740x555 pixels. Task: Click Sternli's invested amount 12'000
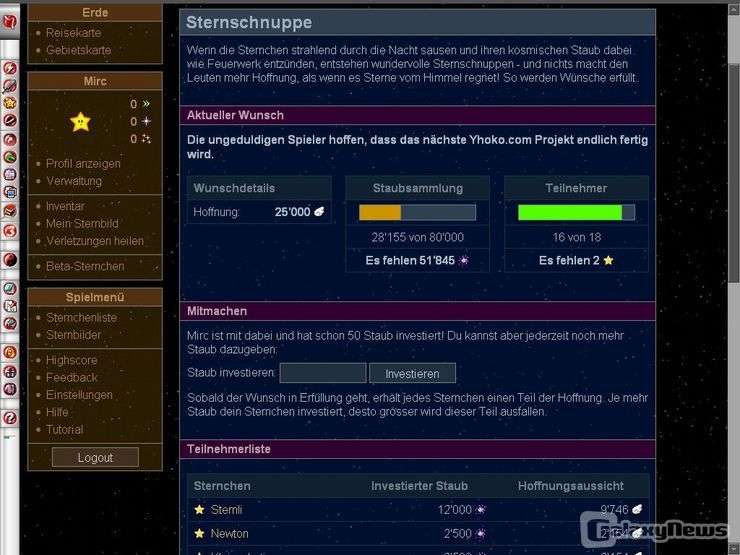tap(454, 510)
